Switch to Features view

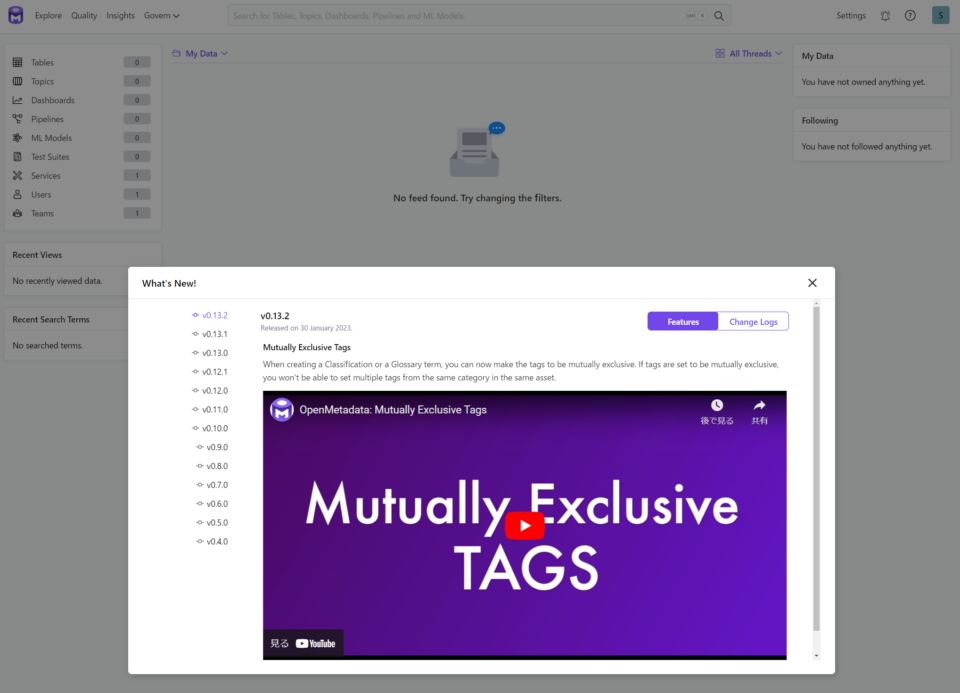tap(683, 321)
